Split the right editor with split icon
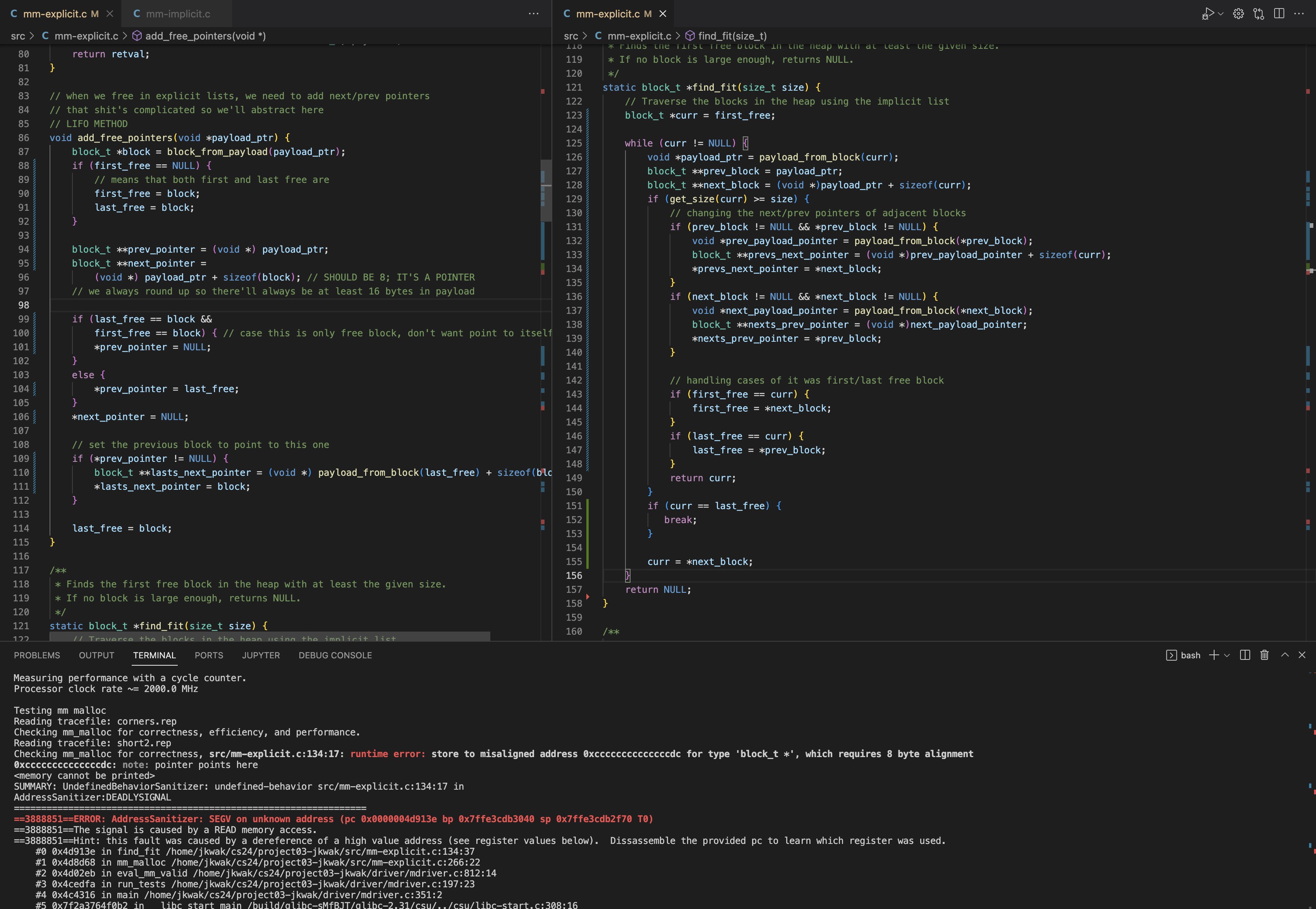The height and width of the screenshot is (909, 1316). point(1279,14)
